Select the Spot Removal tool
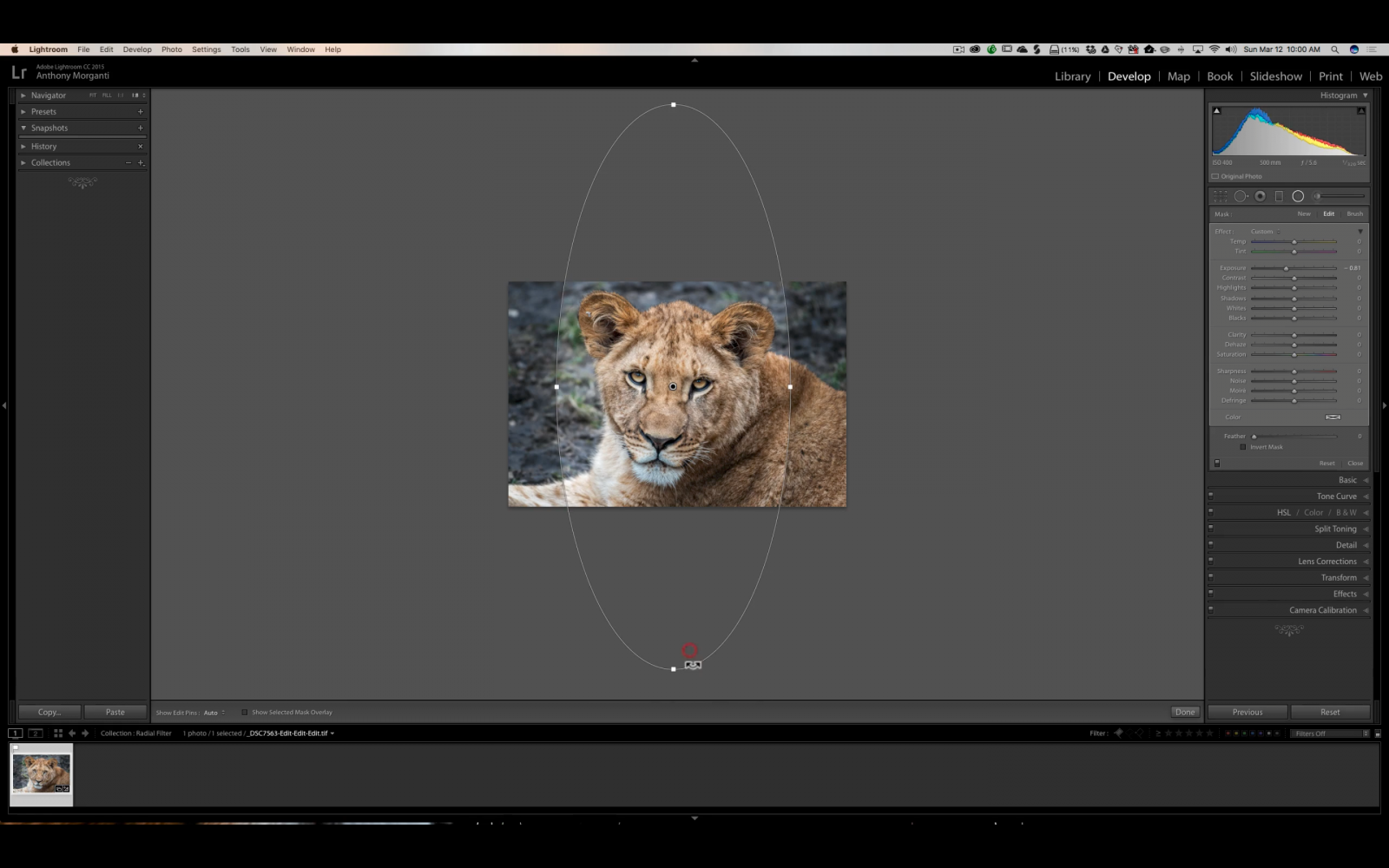1389x868 pixels. coord(1241,196)
